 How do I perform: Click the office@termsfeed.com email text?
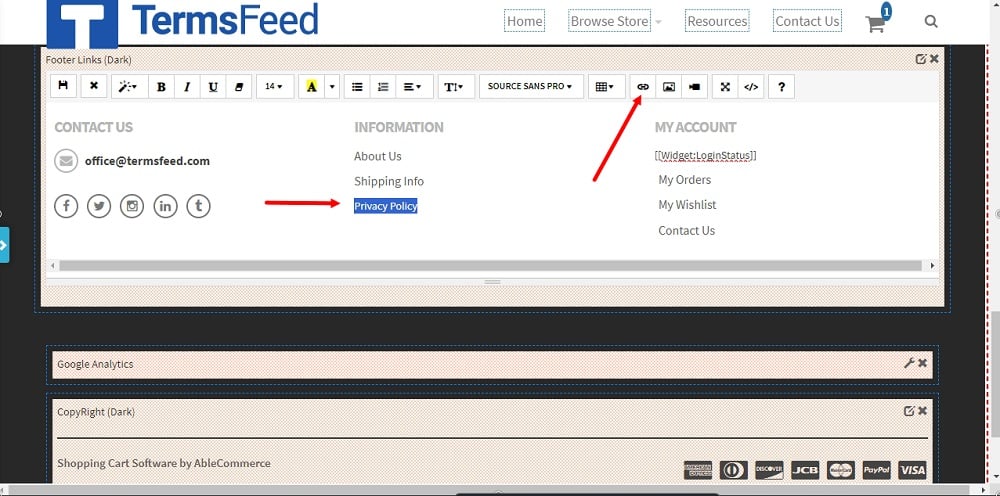(x=147, y=161)
